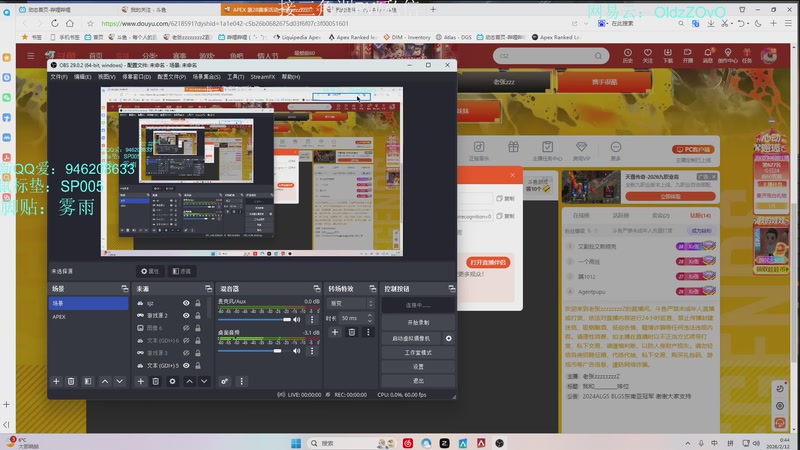Open 桌面音频 three-dot options
The width and height of the screenshot is (800, 450).
[312, 351]
